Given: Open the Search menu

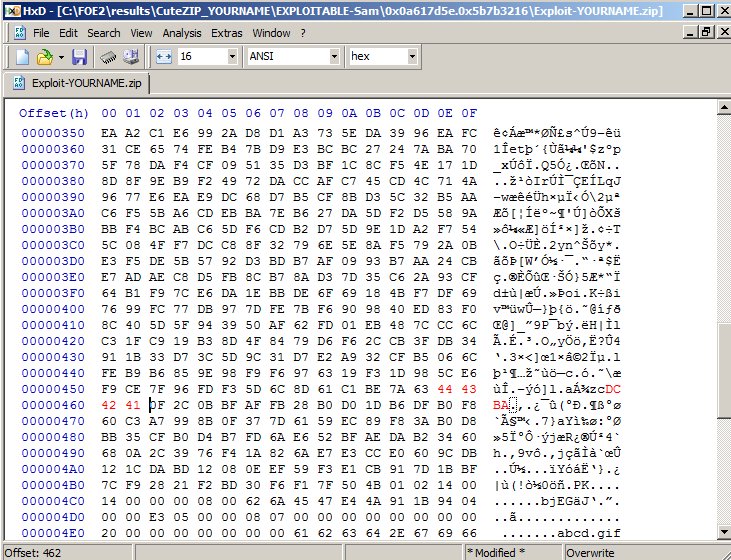Looking at the screenshot, I should 103,33.
